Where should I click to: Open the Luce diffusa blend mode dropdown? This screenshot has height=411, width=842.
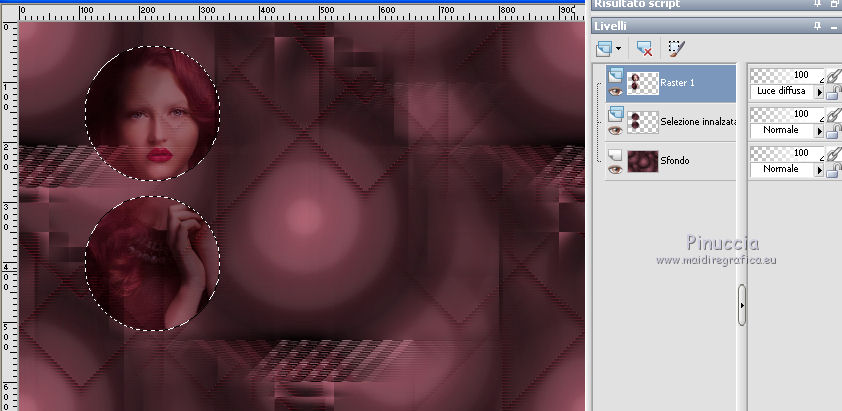click(x=820, y=92)
